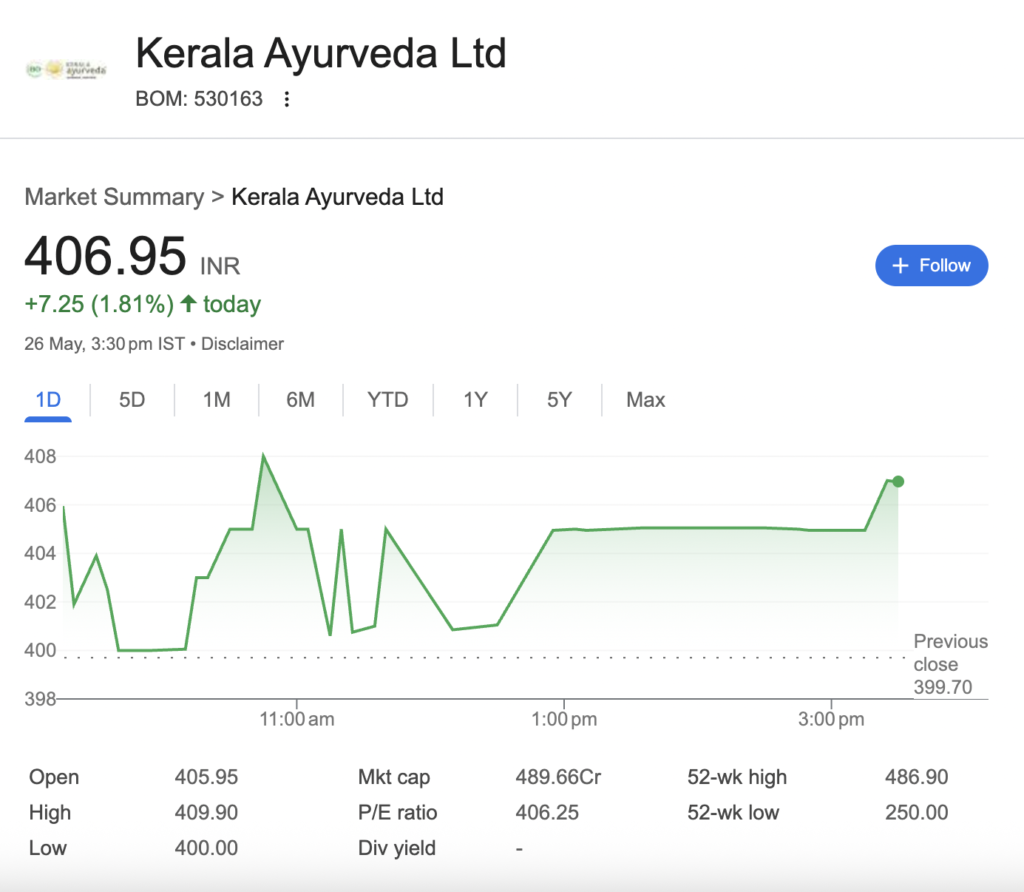Select the 1D chart range tab
Image resolution: width=1024 pixels, height=892 pixels.
(48, 400)
